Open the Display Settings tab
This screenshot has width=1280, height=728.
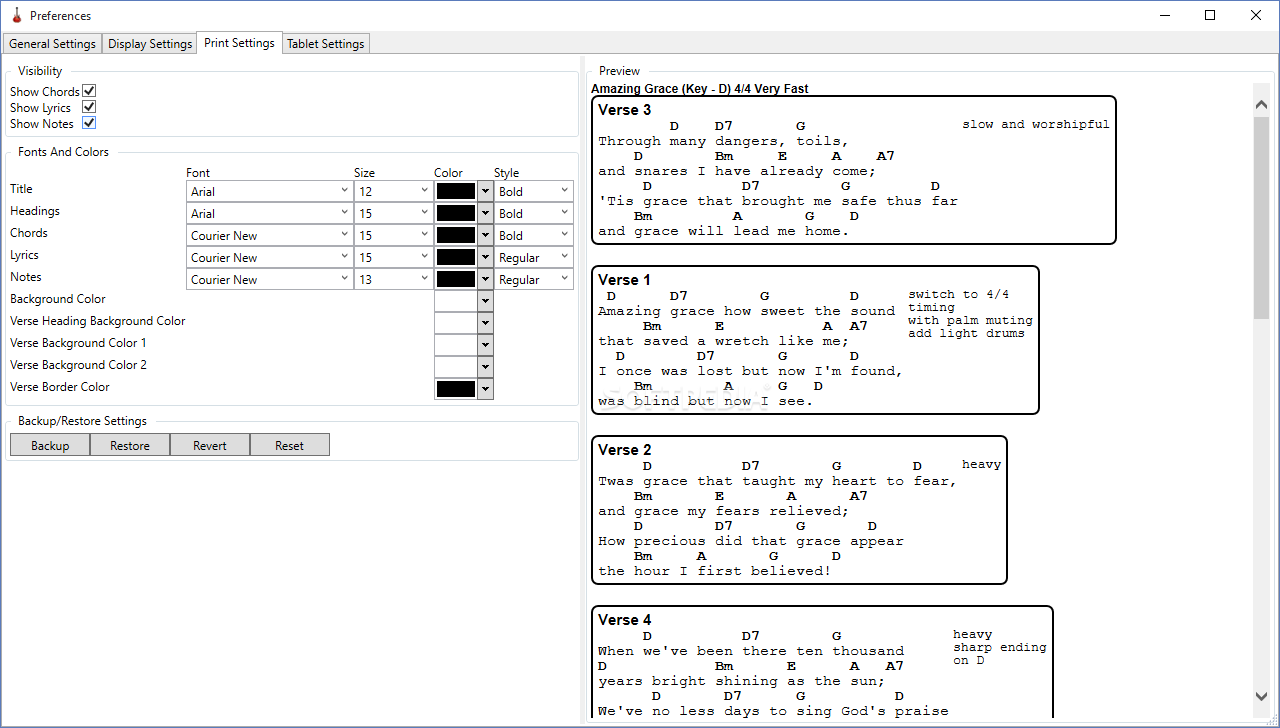click(x=150, y=44)
